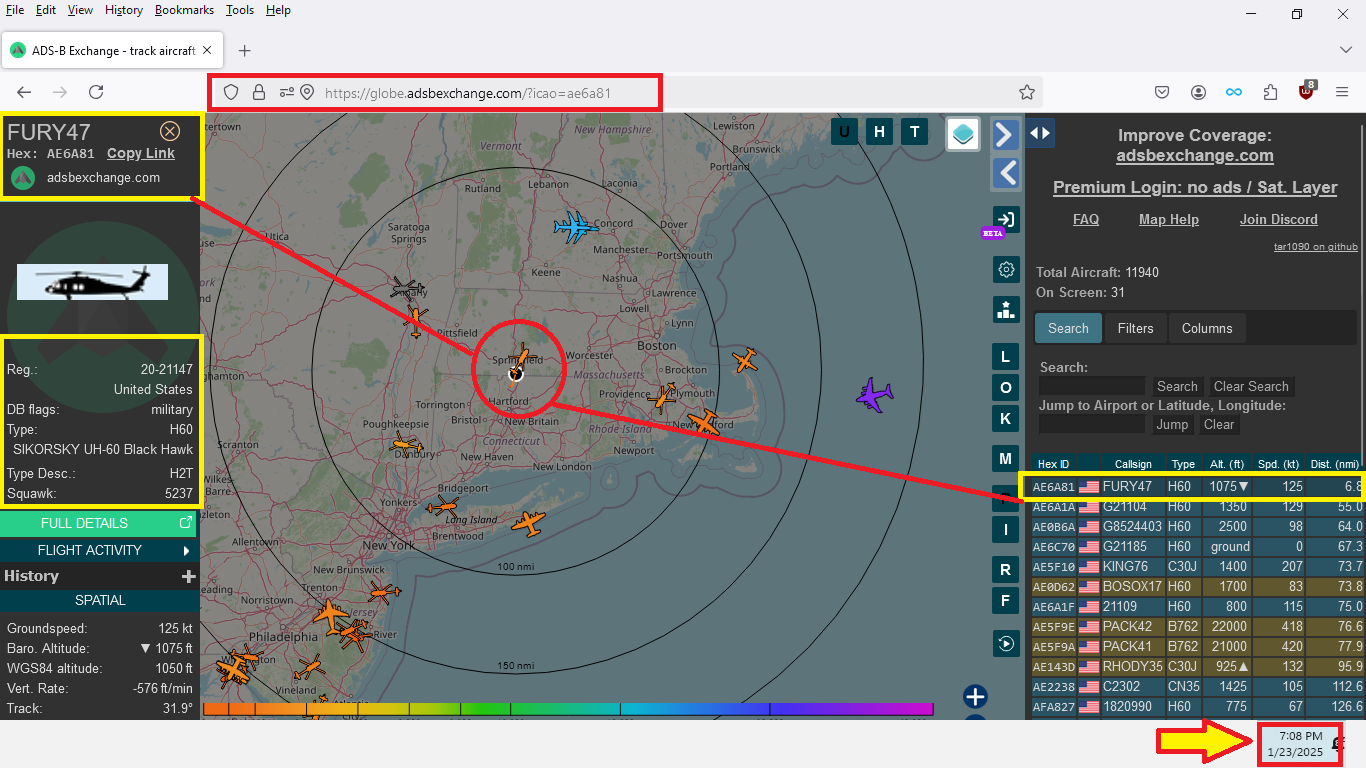Expand the FLIGHT ACTIVITY section
This screenshot has width=1366, height=768.
click(98, 550)
